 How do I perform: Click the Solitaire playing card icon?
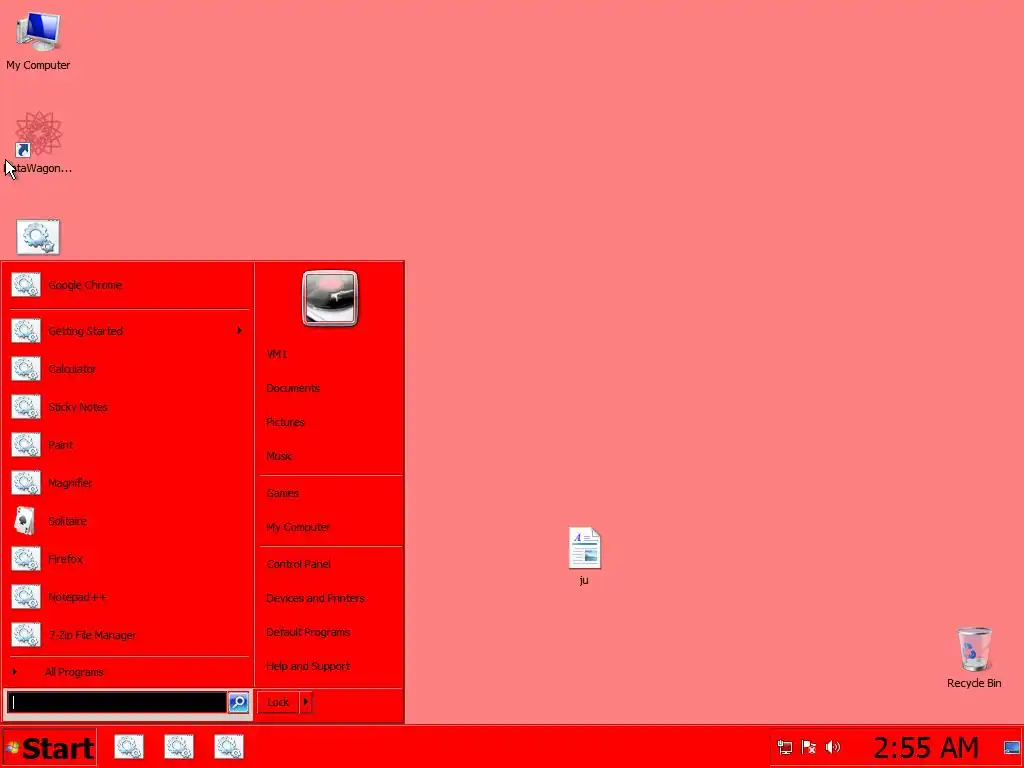coord(25,521)
